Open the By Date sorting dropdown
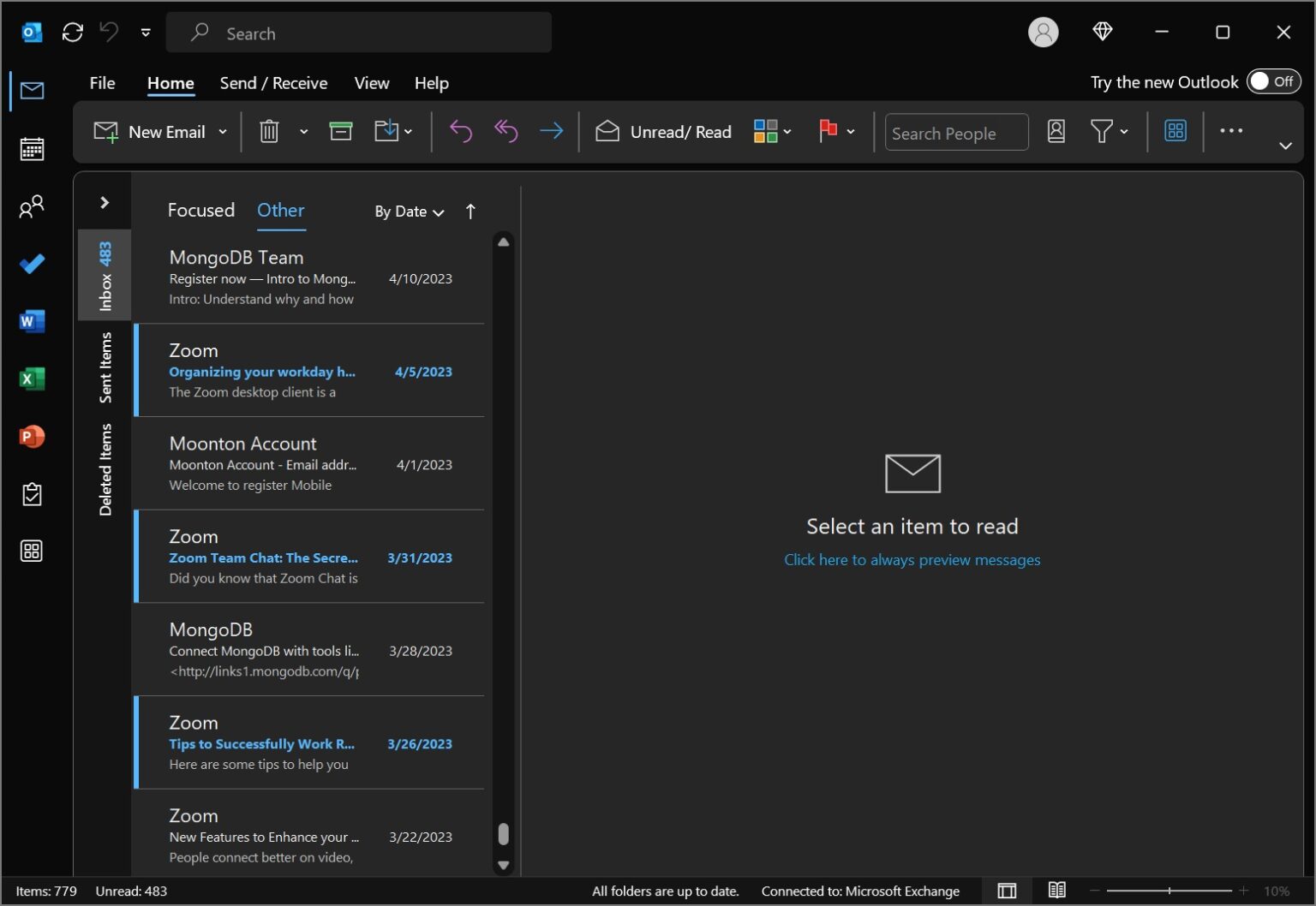This screenshot has height=906, width=1316. coord(409,212)
